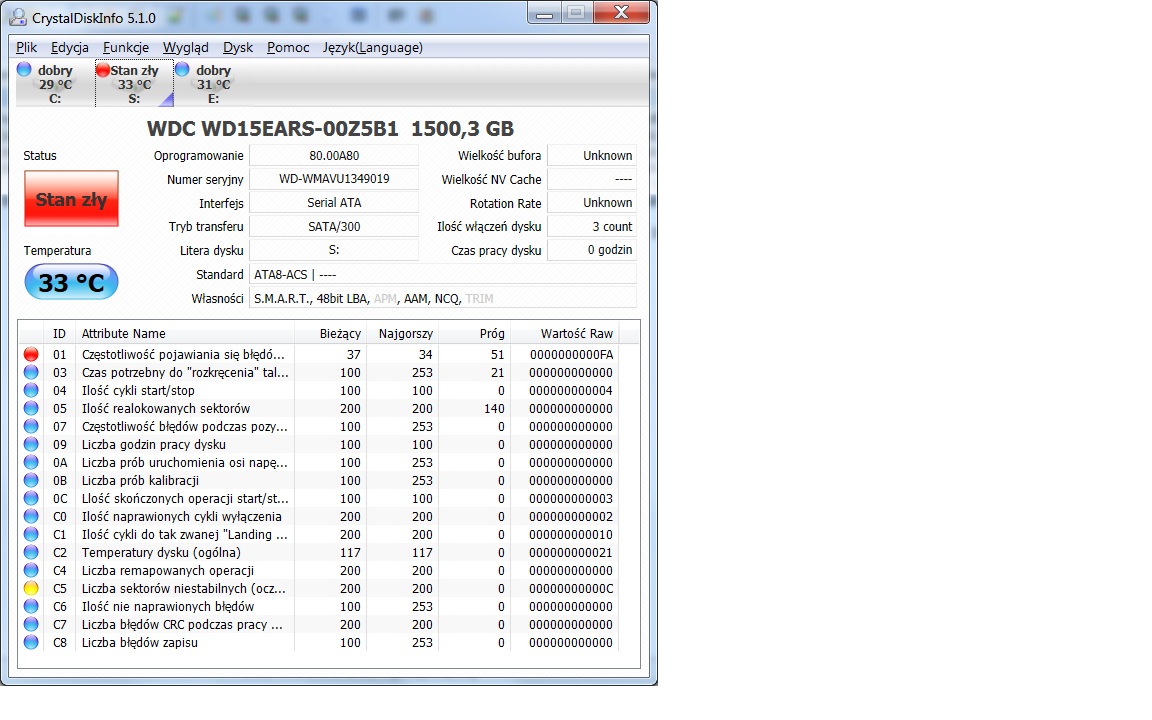Viewport: 1152px width, 720px height.
Task: Click blue status icon of attribute C7
Action: [x=31, y=624]
